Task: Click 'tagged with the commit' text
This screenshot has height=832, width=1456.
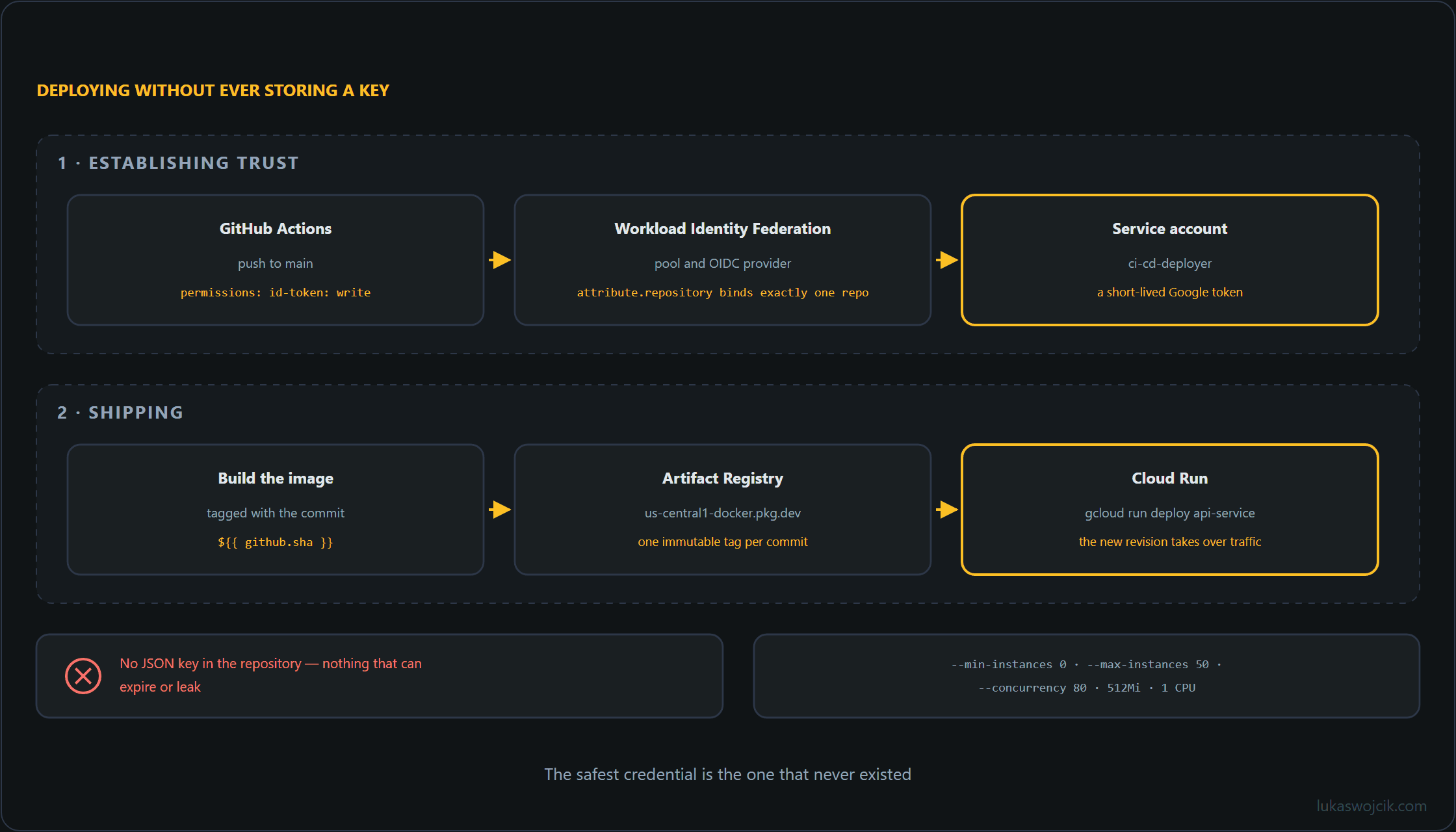Action: point(276,513)
